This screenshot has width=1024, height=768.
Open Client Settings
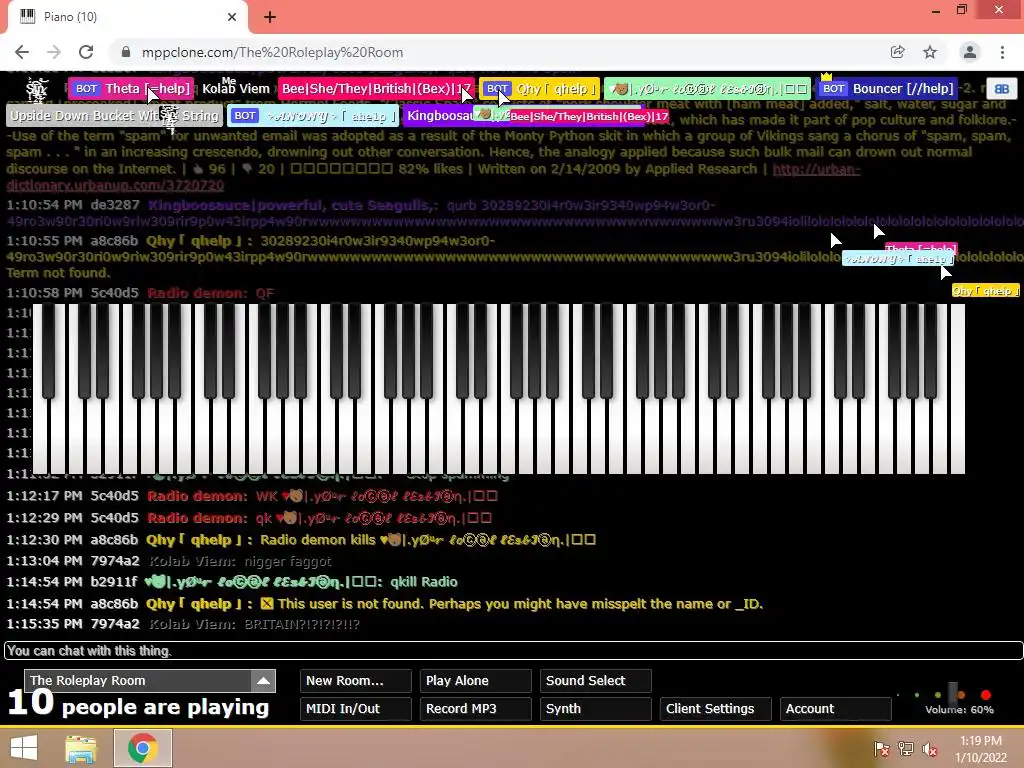[x=716, y=709]
